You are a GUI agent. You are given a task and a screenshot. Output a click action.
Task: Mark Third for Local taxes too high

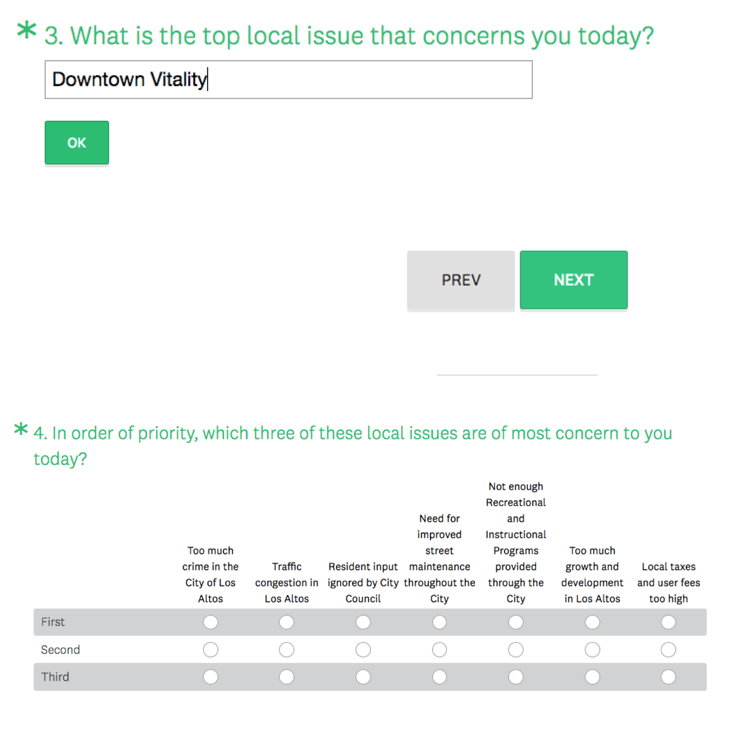coord(668,677)
